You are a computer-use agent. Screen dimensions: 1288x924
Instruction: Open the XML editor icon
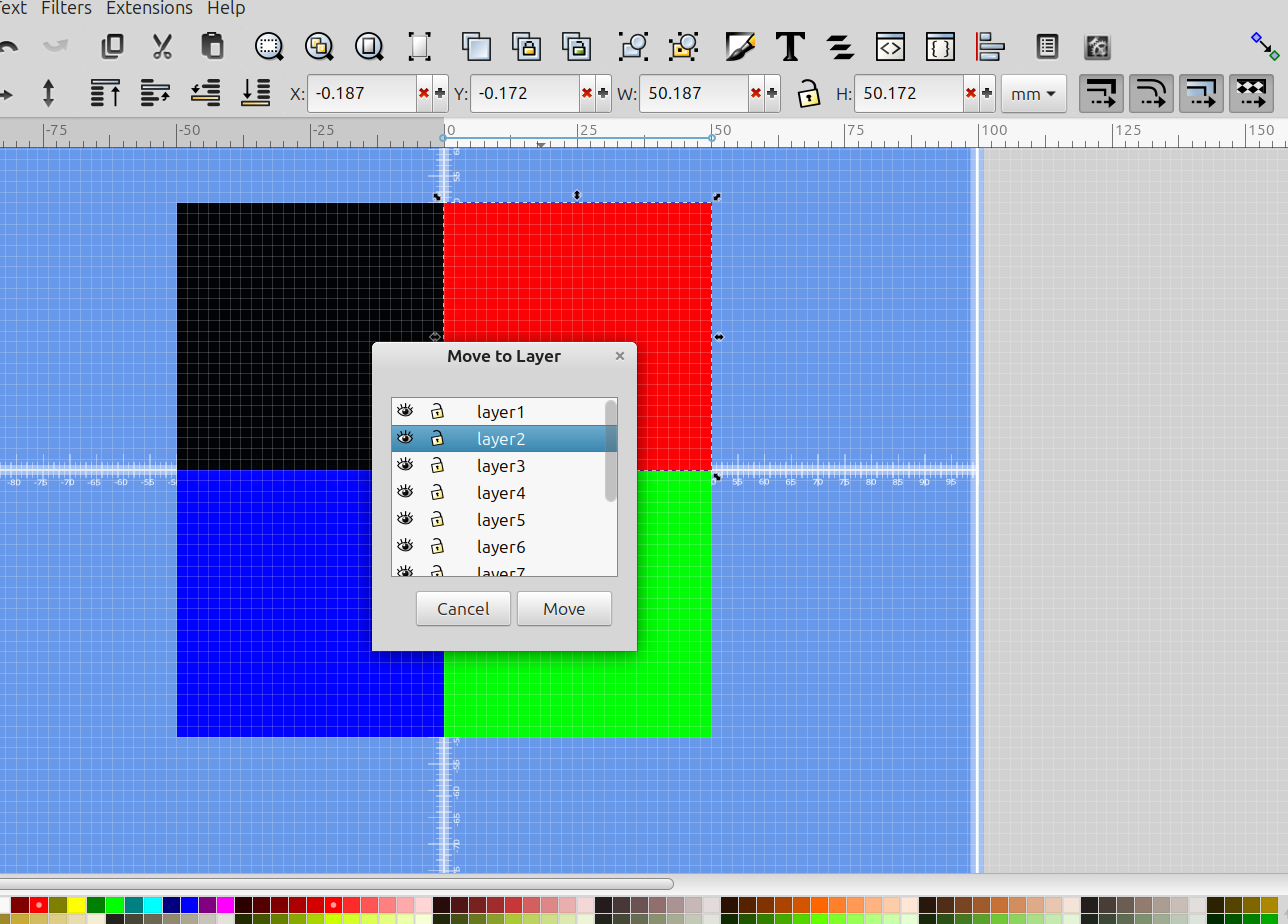coord(890,46)
